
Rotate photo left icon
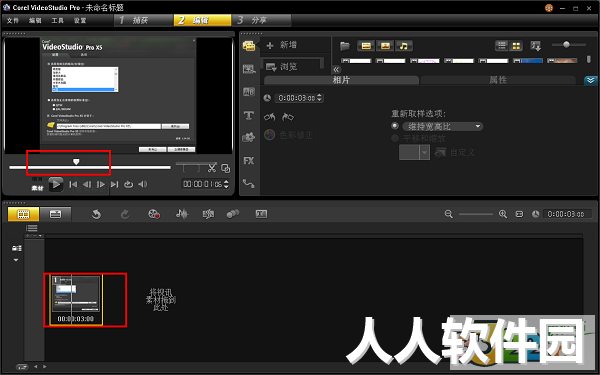(269, 117)
